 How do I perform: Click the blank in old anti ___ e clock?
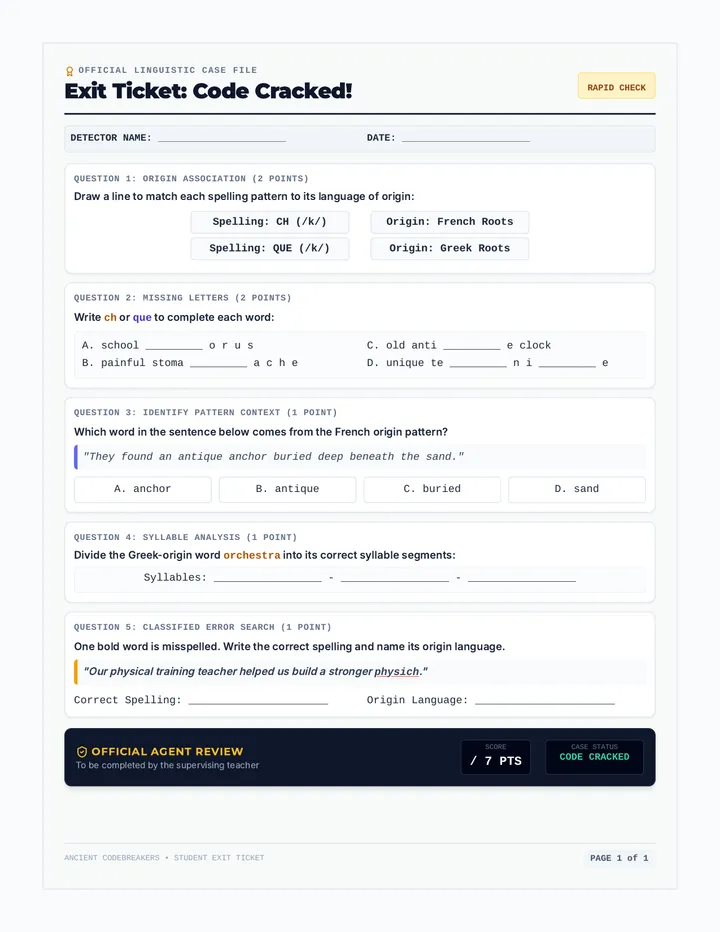click(x=471, y=345)
